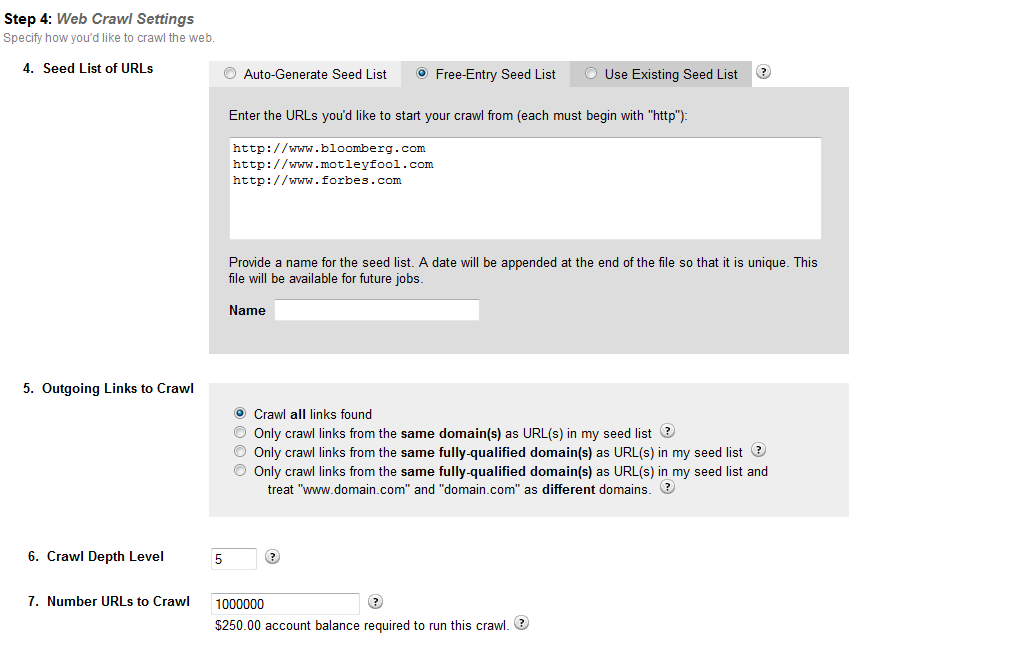Screen dimensions: 1017x655
Task: Switch to the Use Existing Seed List tab
Action: pyautogui.click(x=670, y=74)
